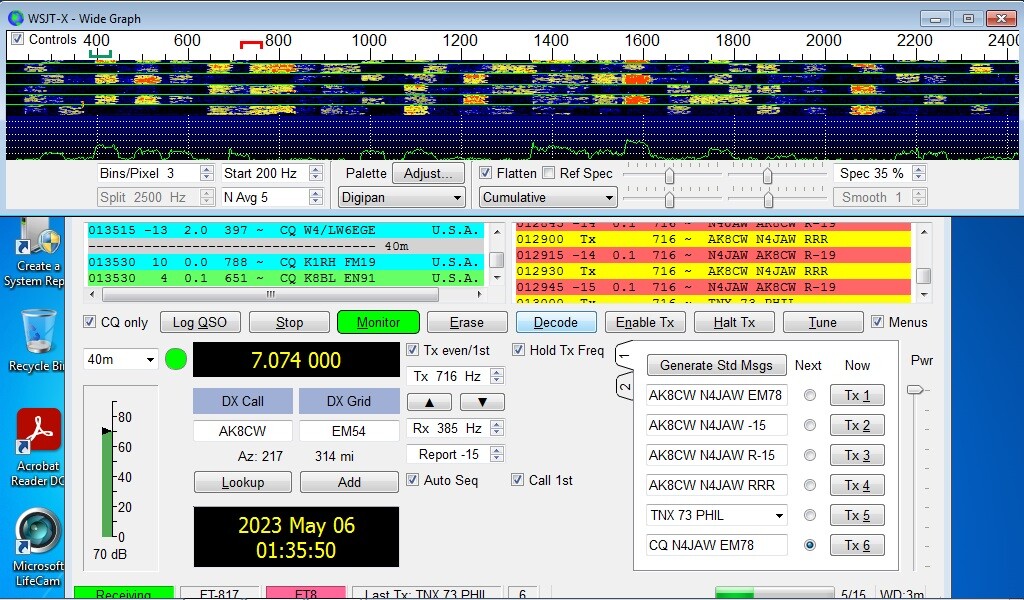The width and height of the screenshot is (1024, 600).
Task: Expand the 40m band dropdown
Action: 122,360
